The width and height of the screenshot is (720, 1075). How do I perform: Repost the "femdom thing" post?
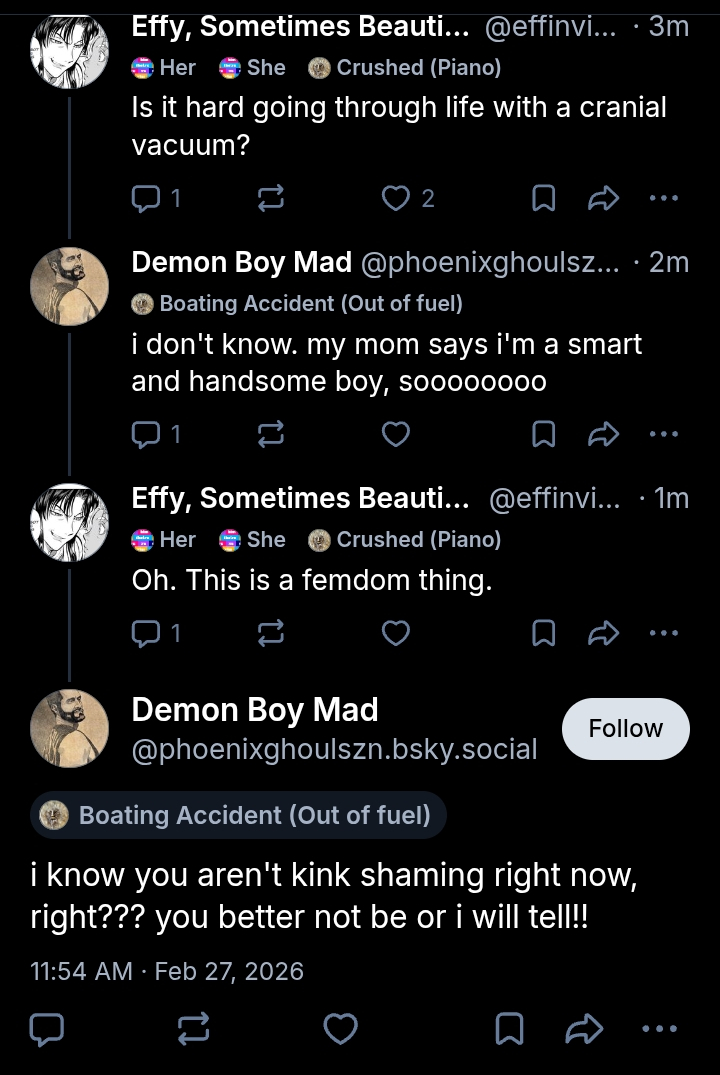tap(271, 632)
